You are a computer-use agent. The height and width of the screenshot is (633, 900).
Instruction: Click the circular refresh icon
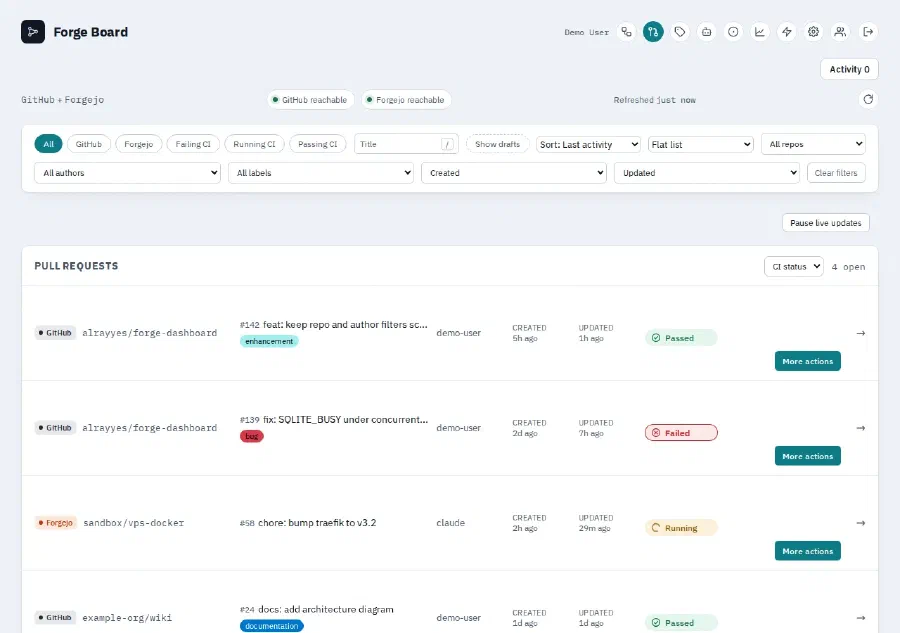[868, 99]
